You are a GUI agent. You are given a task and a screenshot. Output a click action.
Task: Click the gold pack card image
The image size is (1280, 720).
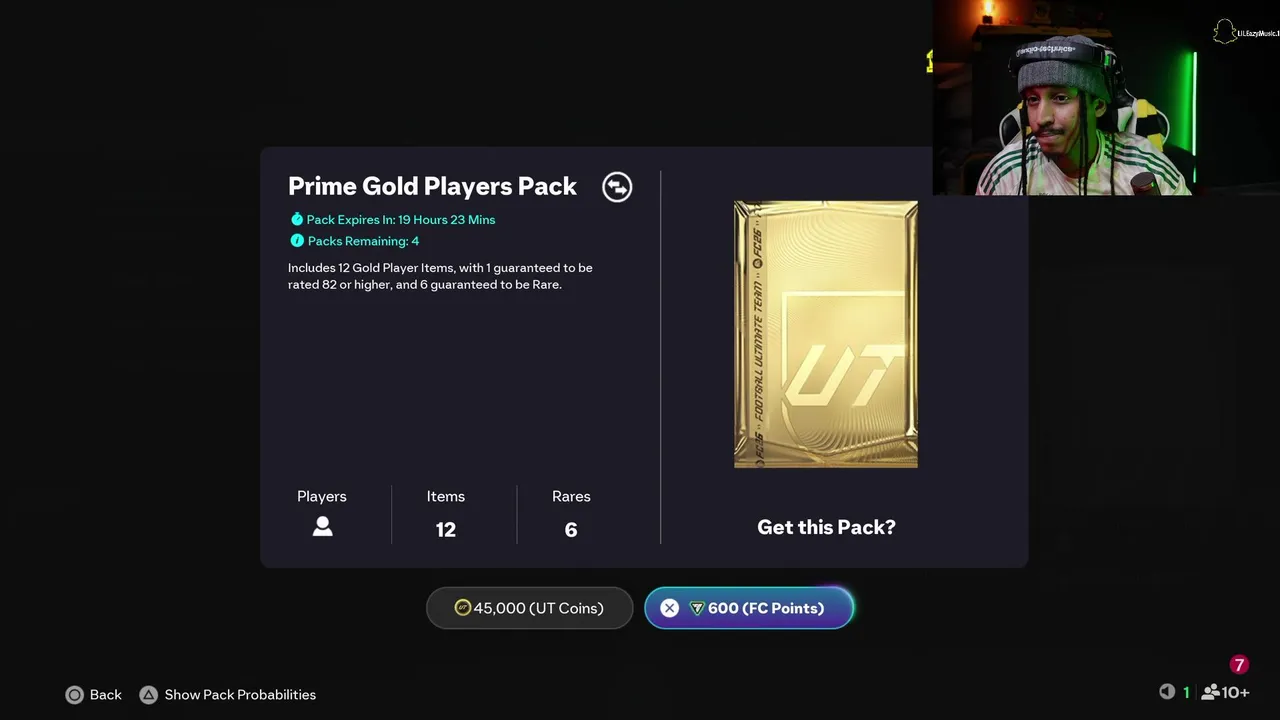826,334
